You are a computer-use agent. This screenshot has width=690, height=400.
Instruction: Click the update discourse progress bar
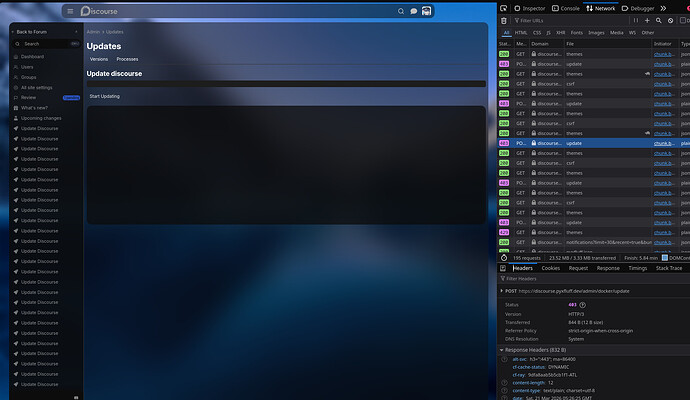tap(286, 84)
